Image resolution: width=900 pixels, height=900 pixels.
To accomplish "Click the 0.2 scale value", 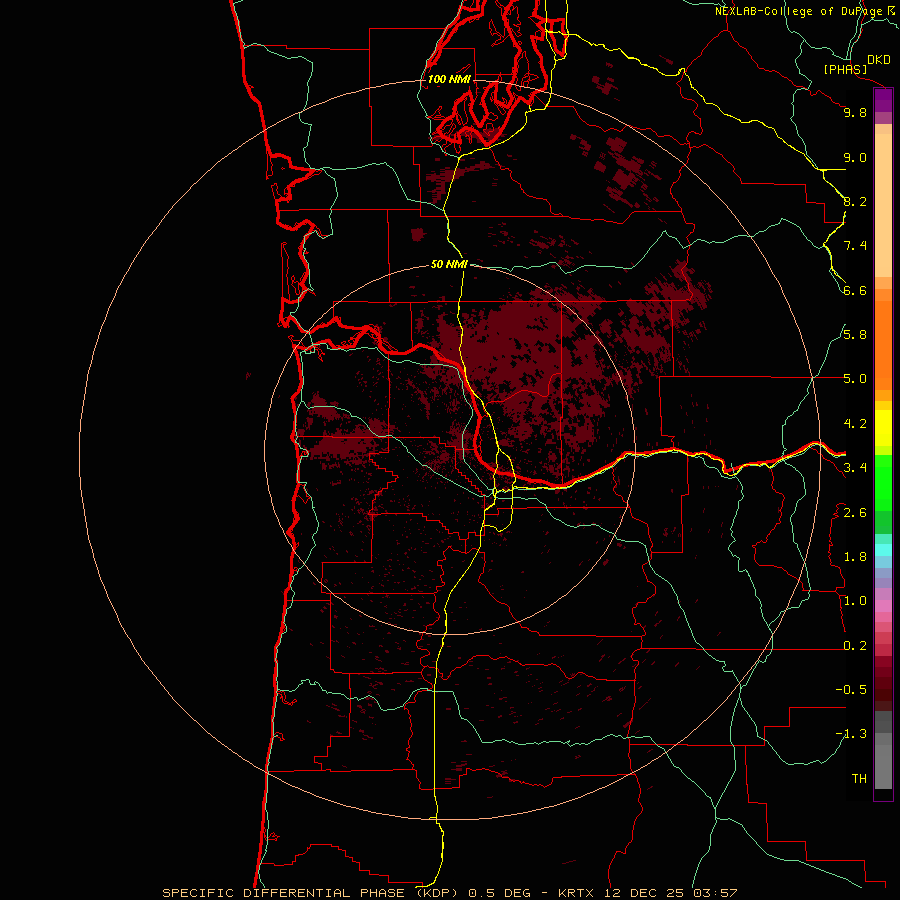I will 855,646.
